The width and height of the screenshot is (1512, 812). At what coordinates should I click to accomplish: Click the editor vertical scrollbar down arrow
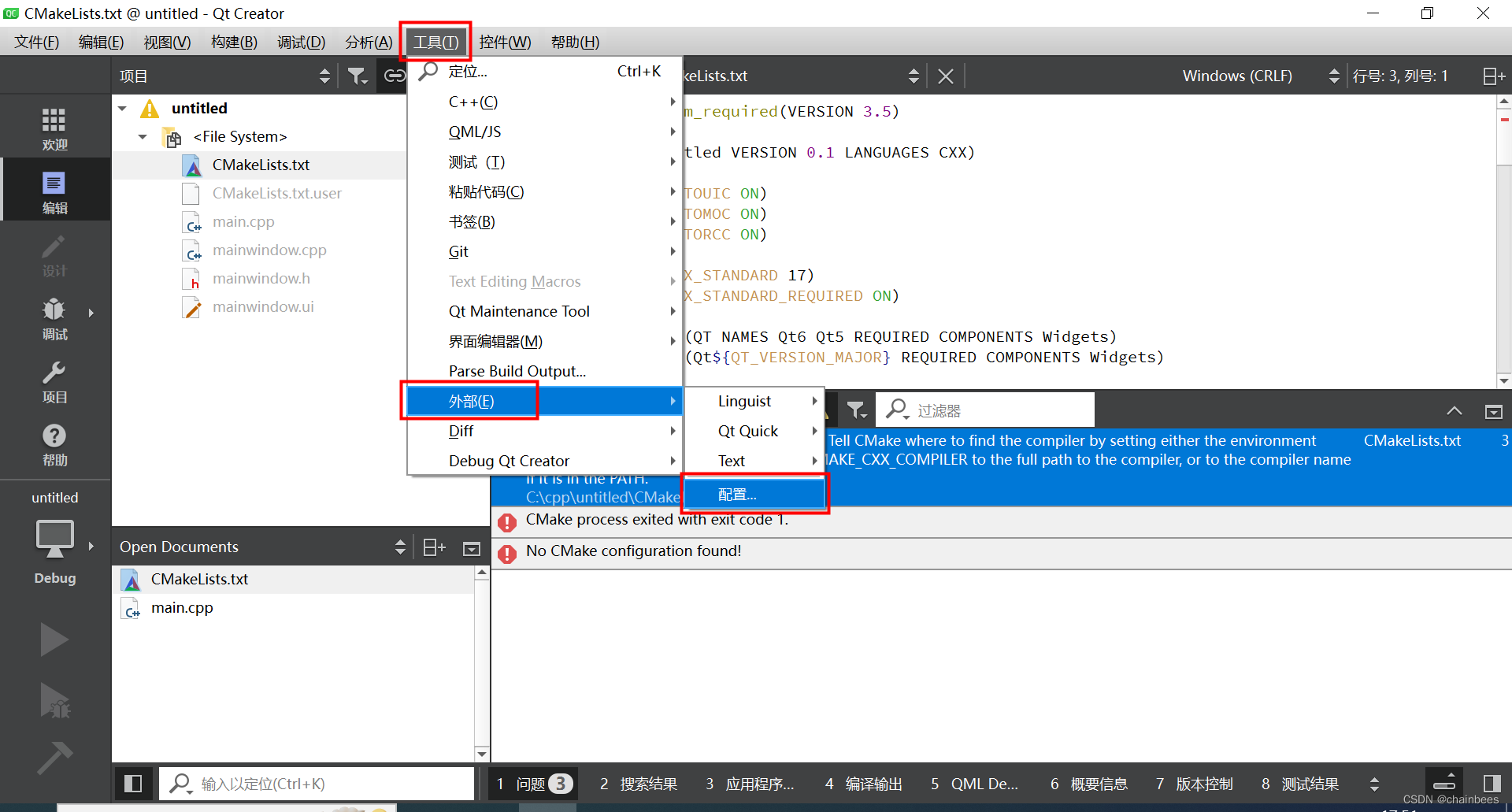tap(1504, 380)
